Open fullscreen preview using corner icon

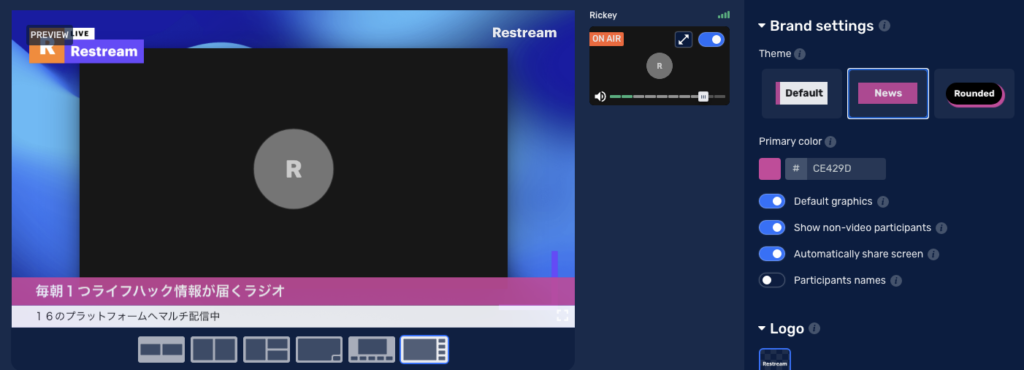[562, 316]
